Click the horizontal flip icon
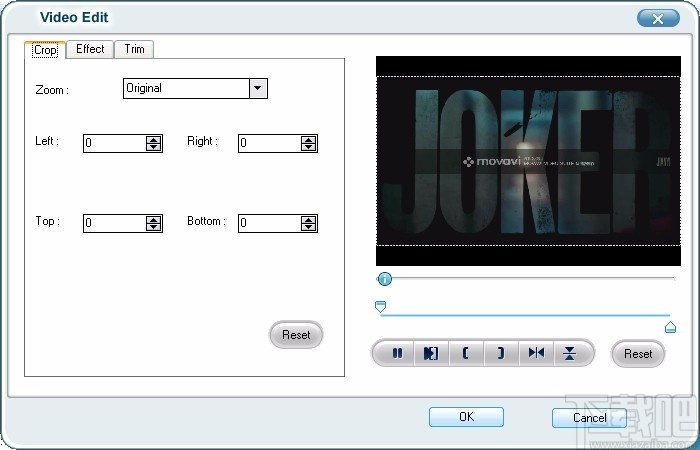This screenshot has height=450, width=700. (536, 353)
